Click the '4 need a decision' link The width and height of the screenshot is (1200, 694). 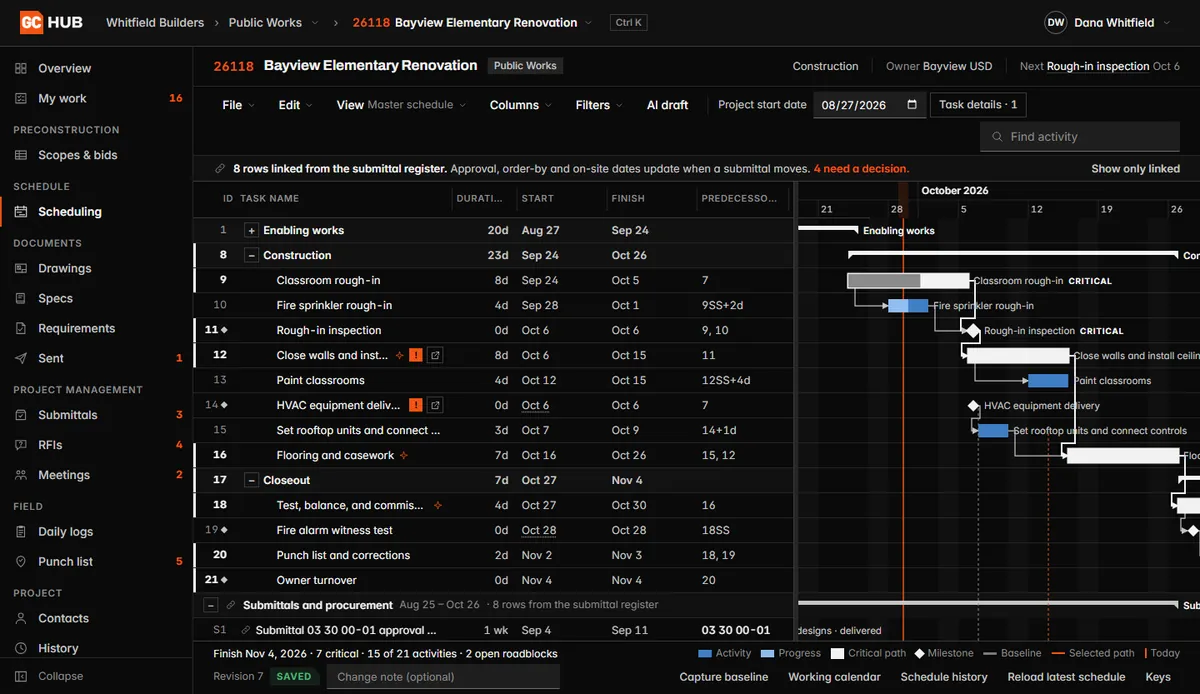coord(861,168)
